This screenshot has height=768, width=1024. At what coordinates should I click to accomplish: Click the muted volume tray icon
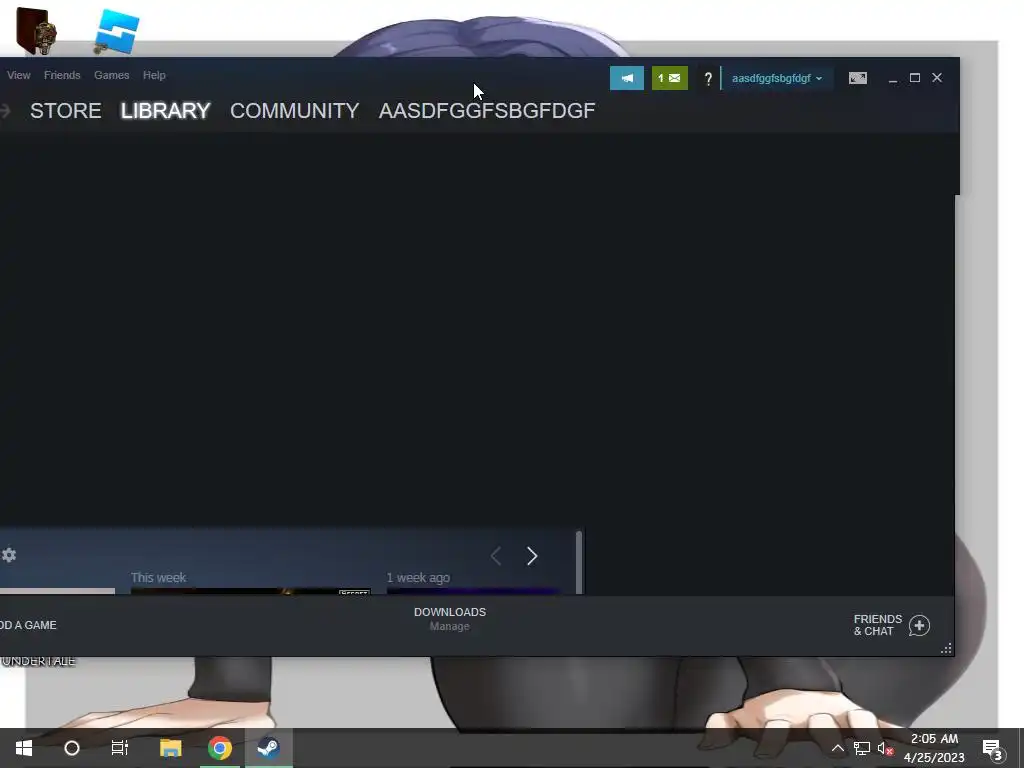click(885, 748)
